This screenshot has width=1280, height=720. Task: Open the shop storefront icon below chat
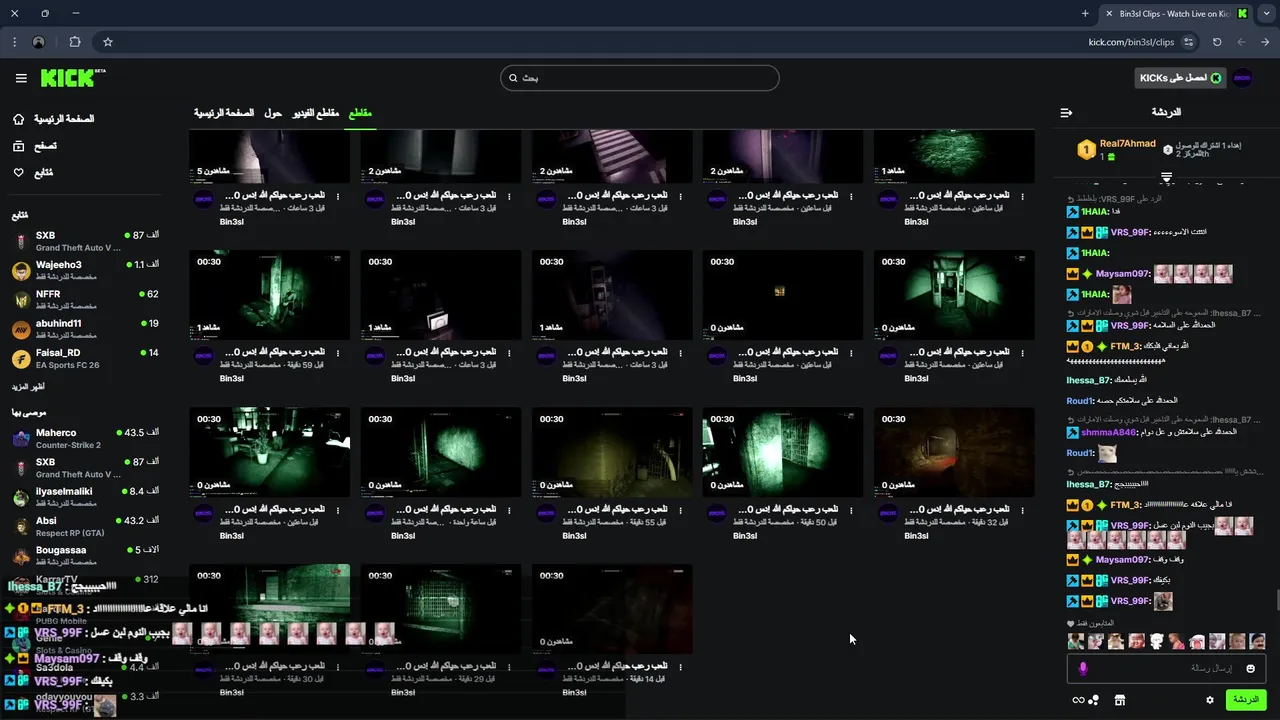[x=1120, y=700]
